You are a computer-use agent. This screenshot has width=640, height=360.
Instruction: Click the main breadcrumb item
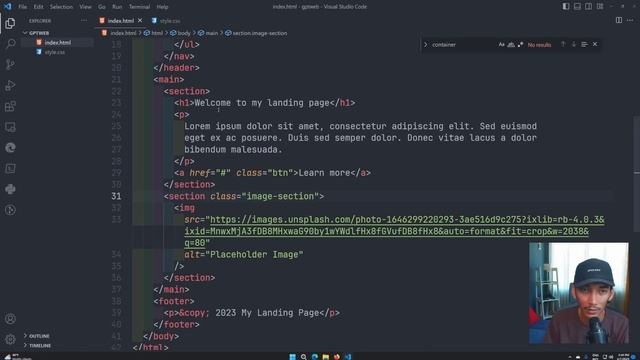click(x=208, y=33)
